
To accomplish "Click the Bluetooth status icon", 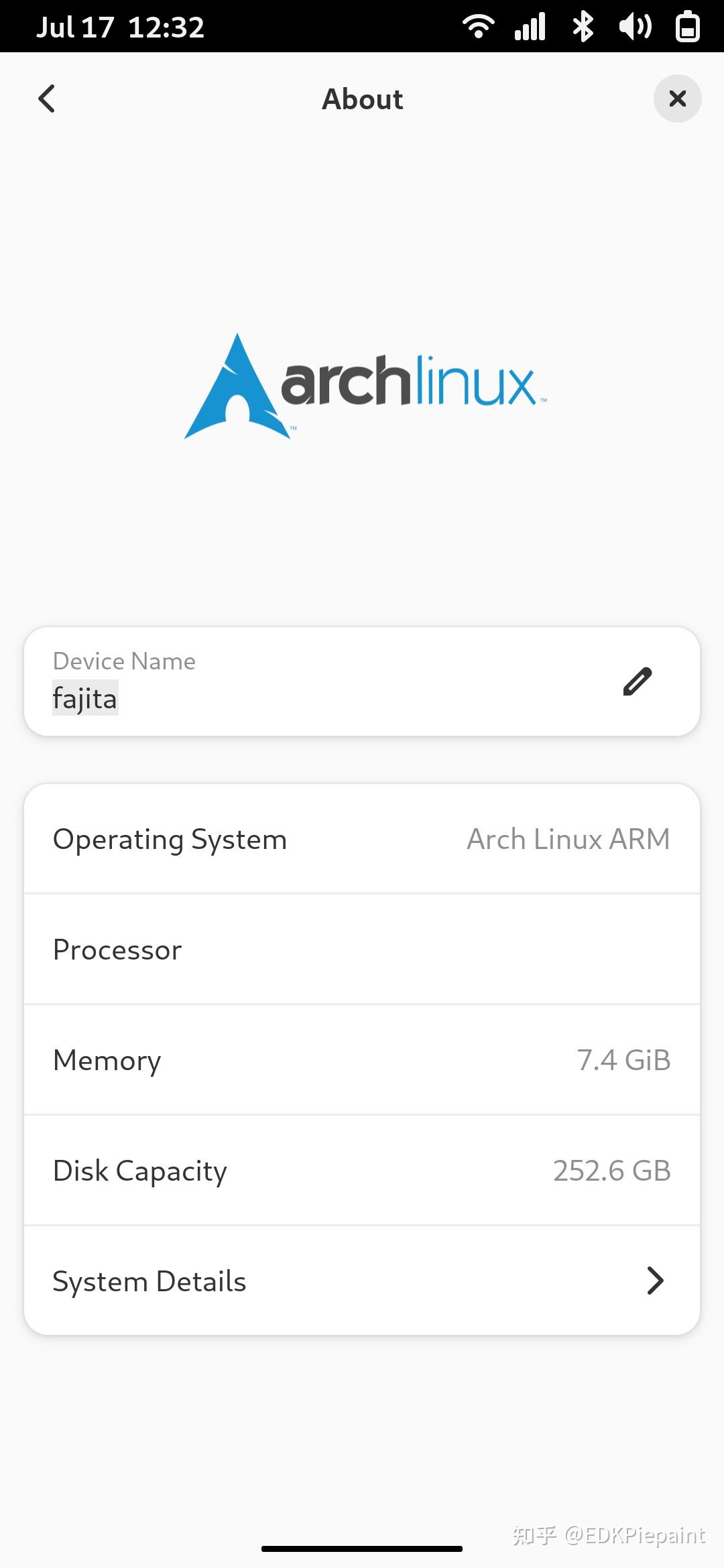I will tap(583, 27).
